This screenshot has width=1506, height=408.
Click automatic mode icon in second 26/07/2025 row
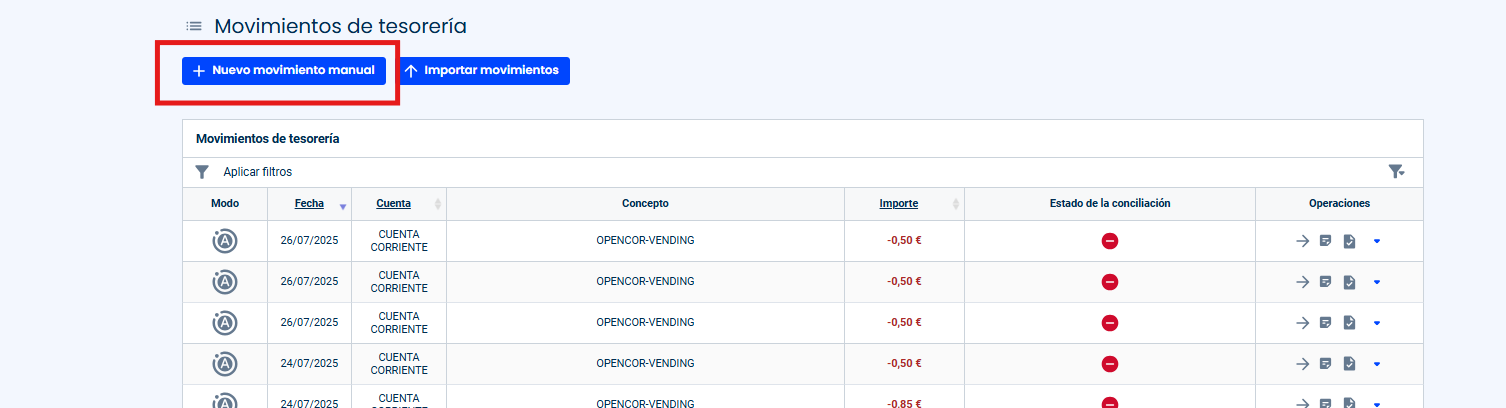pyautogui.click(x=225, y=282)
